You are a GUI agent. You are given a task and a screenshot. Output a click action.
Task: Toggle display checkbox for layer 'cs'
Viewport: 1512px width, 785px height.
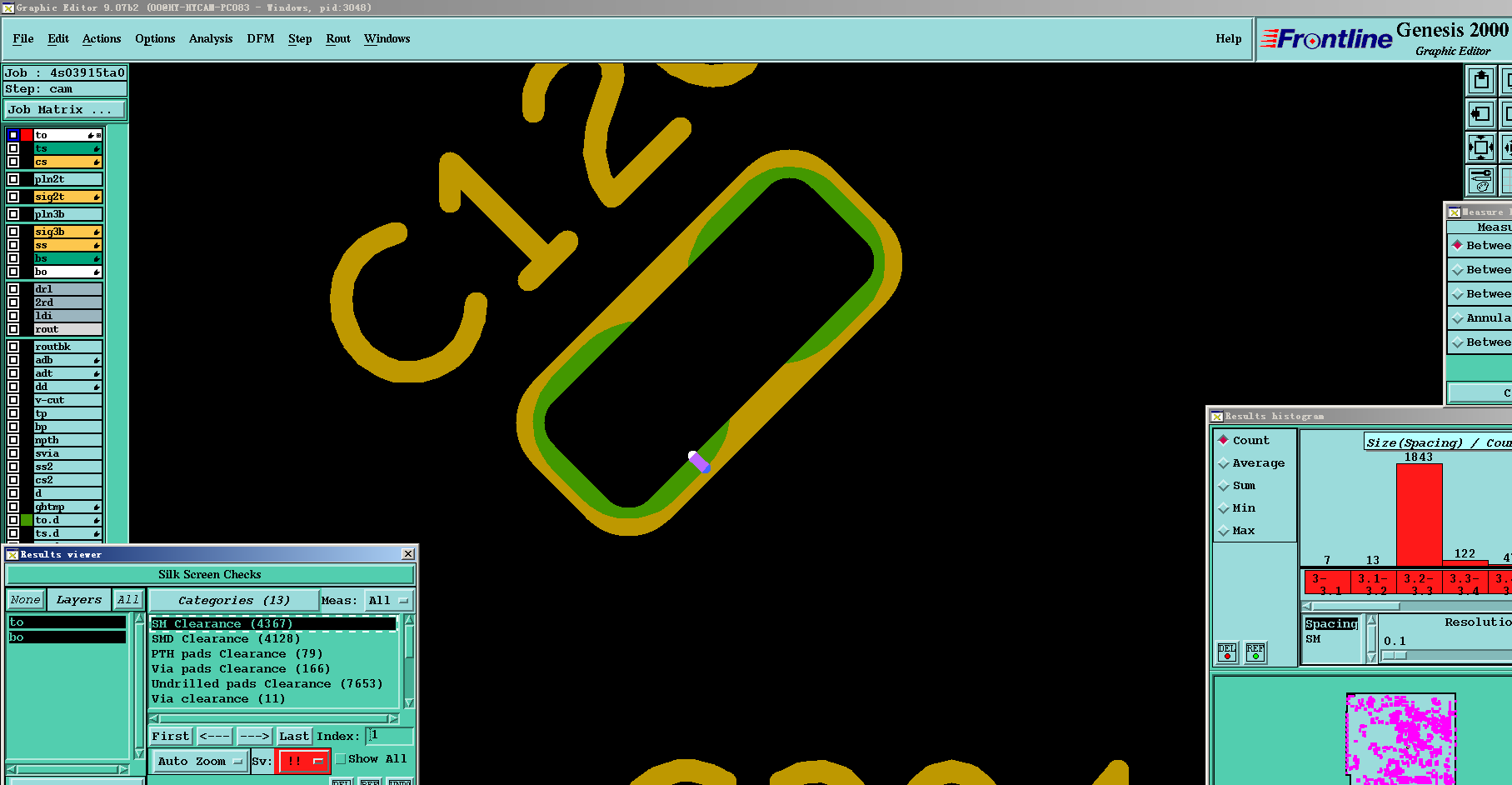pyautogui.click(x=13, y=162)
